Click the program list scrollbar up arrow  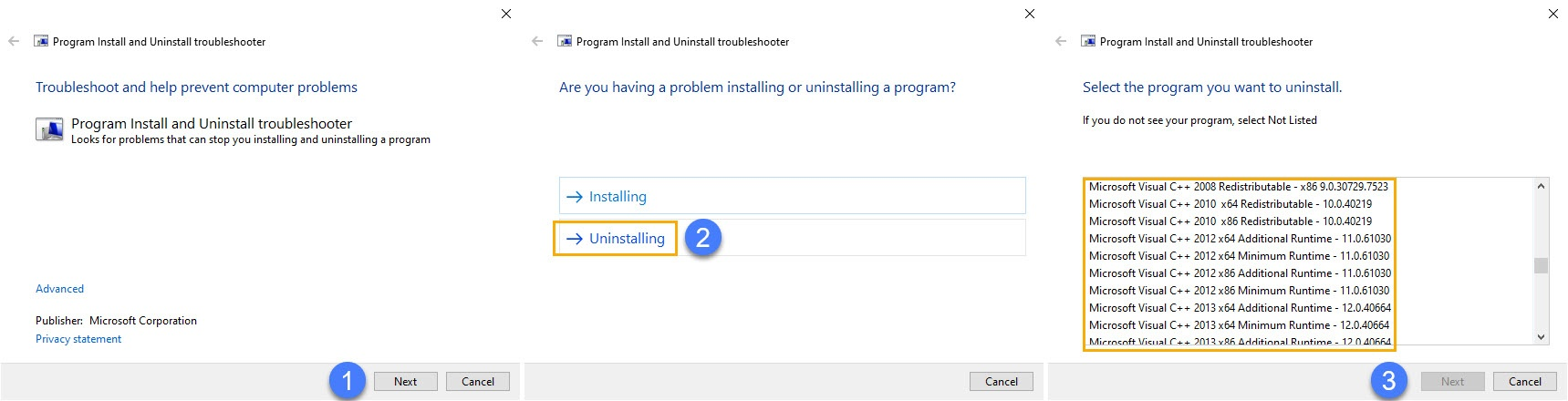[x=1542, y=186]
